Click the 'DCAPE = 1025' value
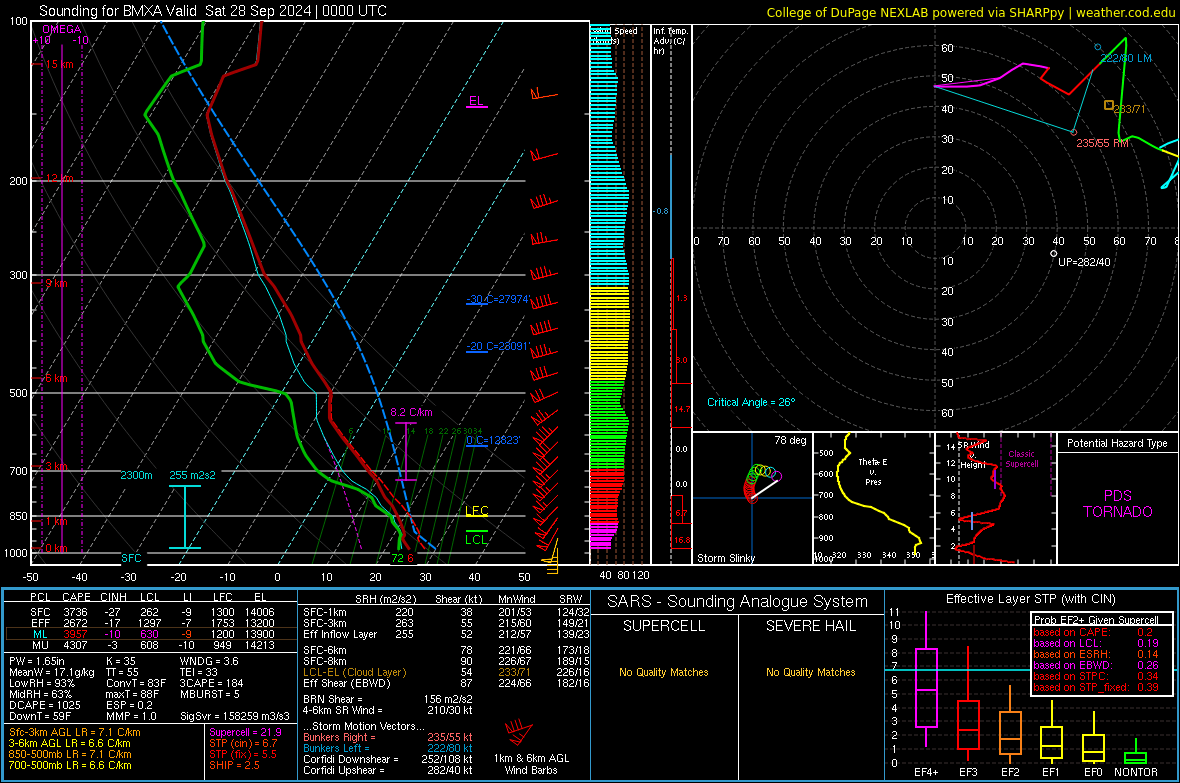Image resolution: width=1180 pixels, height=783 pixels. pos(44,705)
